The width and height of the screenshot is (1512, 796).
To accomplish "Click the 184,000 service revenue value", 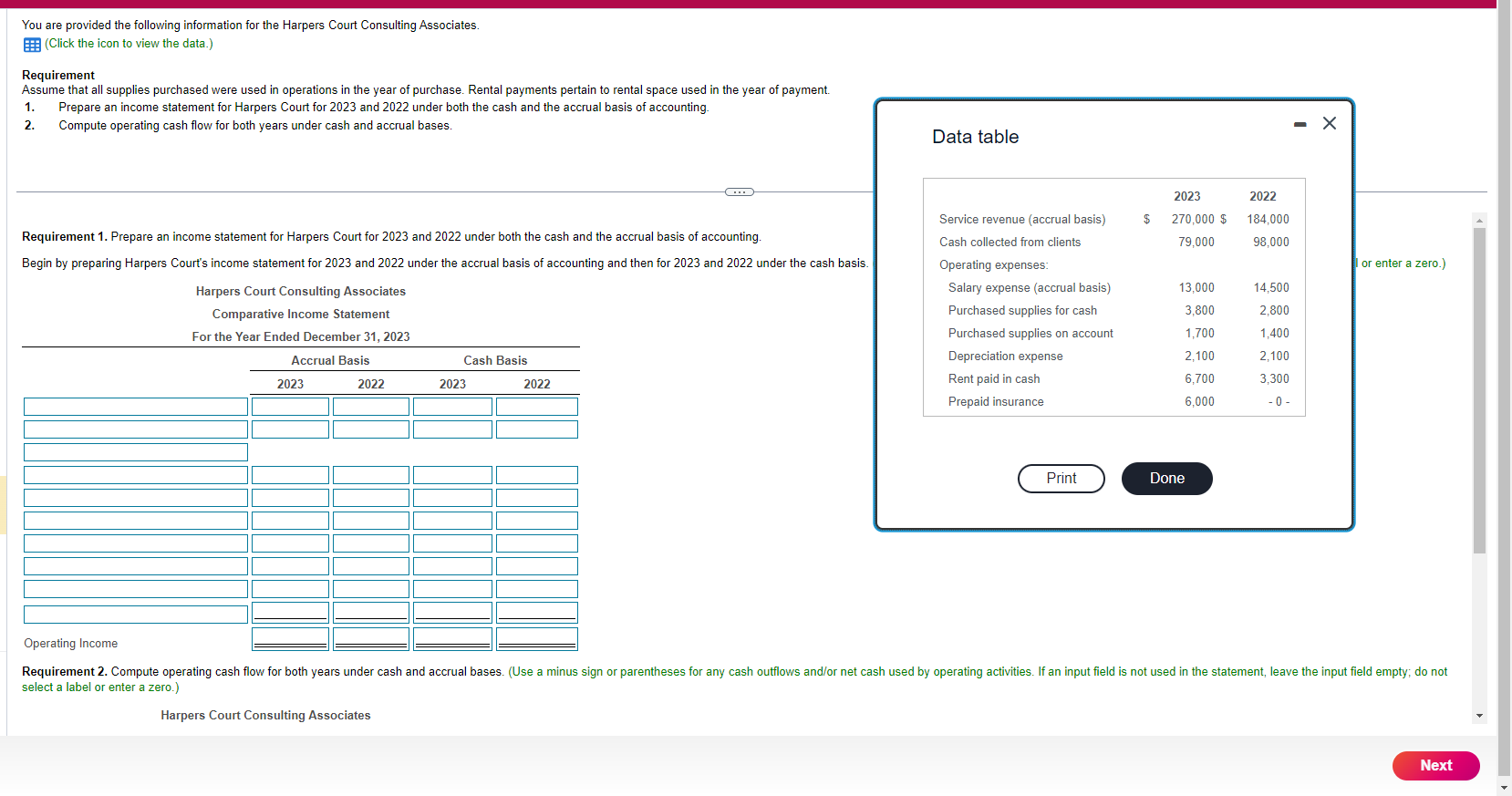I will click(x=1269, y=220).
